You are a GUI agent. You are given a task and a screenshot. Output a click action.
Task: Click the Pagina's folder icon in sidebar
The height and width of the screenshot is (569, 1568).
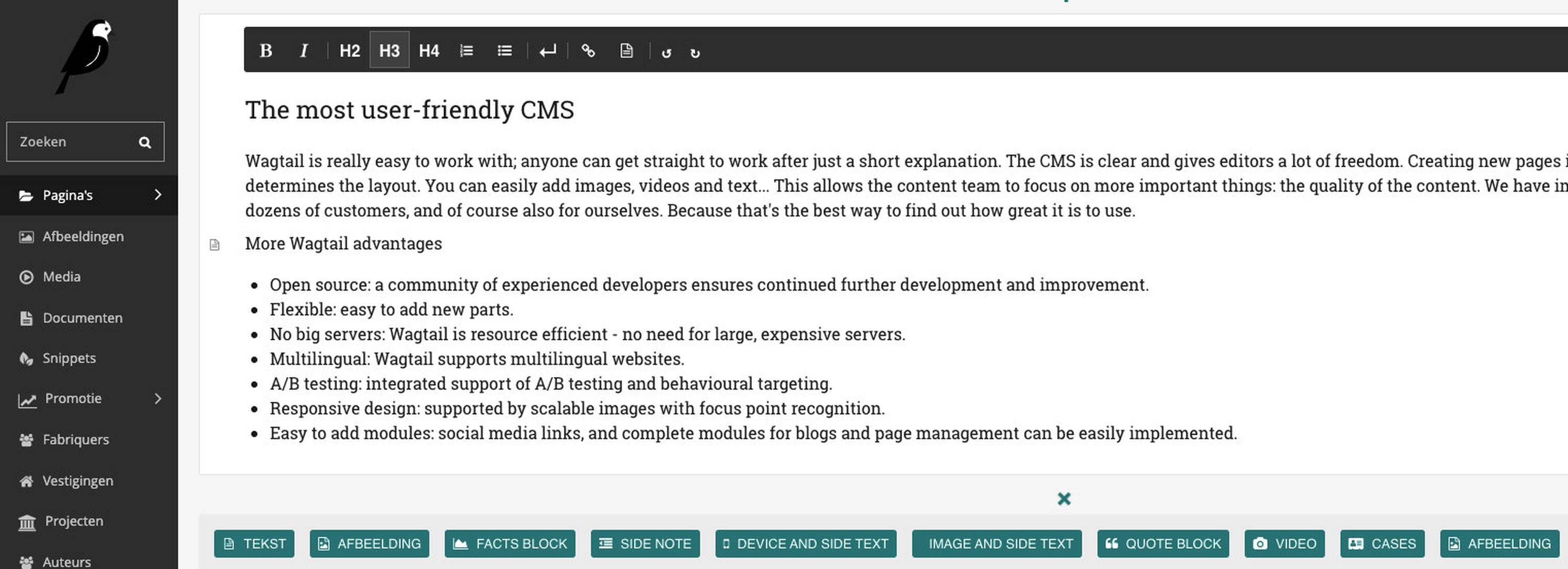click(x=26, y=196)
